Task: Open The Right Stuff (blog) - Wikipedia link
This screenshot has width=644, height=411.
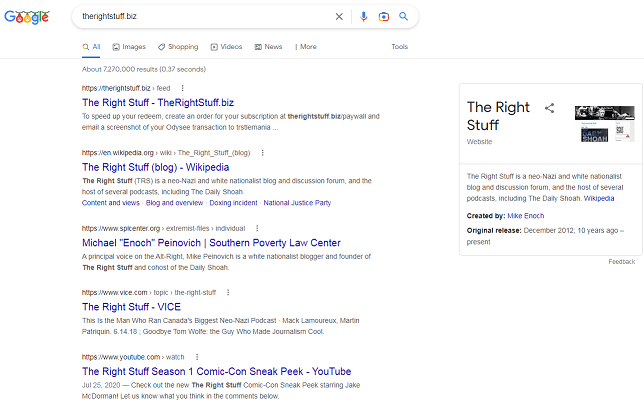Action: [155, 167]
